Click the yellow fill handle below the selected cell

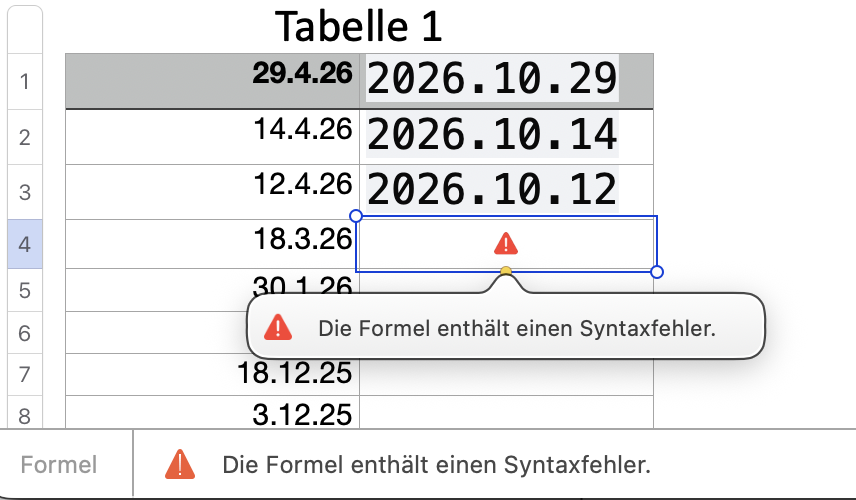506,271
